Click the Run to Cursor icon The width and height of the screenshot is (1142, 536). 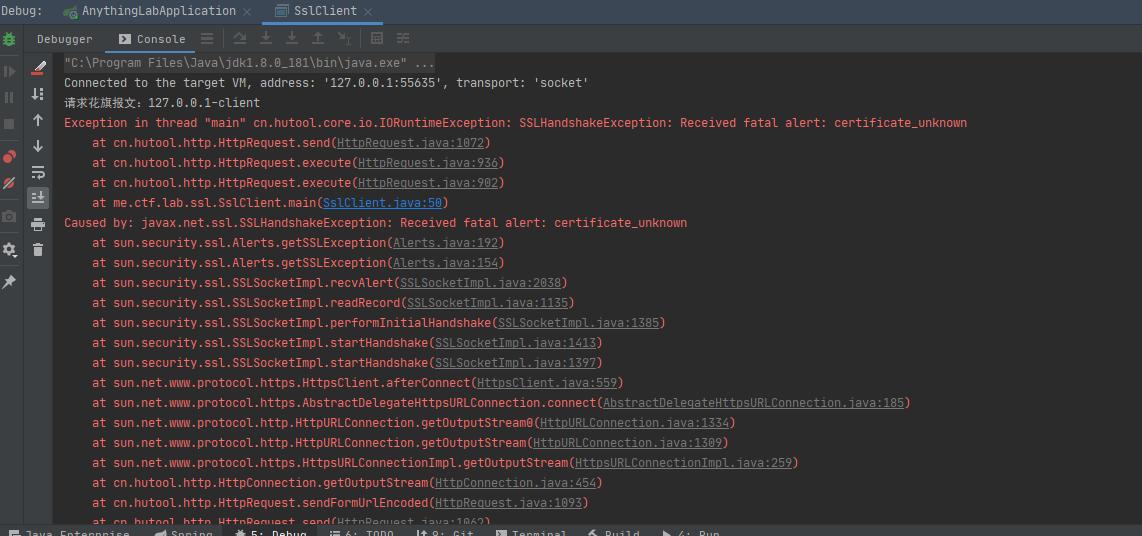[344, 39]
